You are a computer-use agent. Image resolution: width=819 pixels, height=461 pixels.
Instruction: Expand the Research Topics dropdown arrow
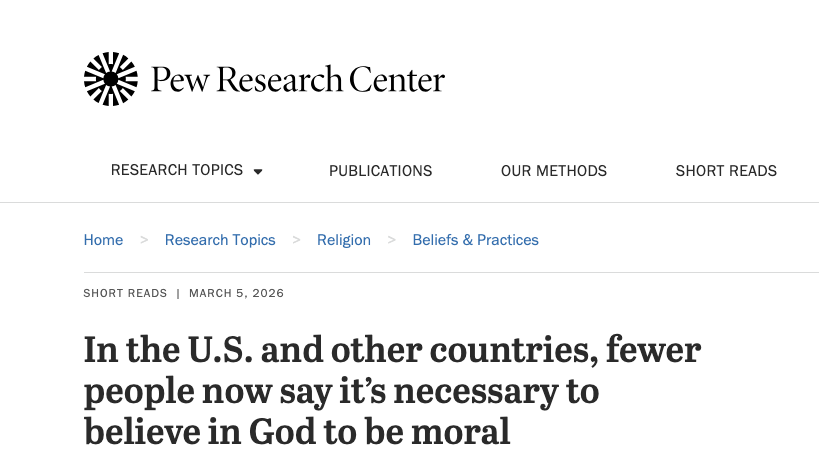(258, 171)
